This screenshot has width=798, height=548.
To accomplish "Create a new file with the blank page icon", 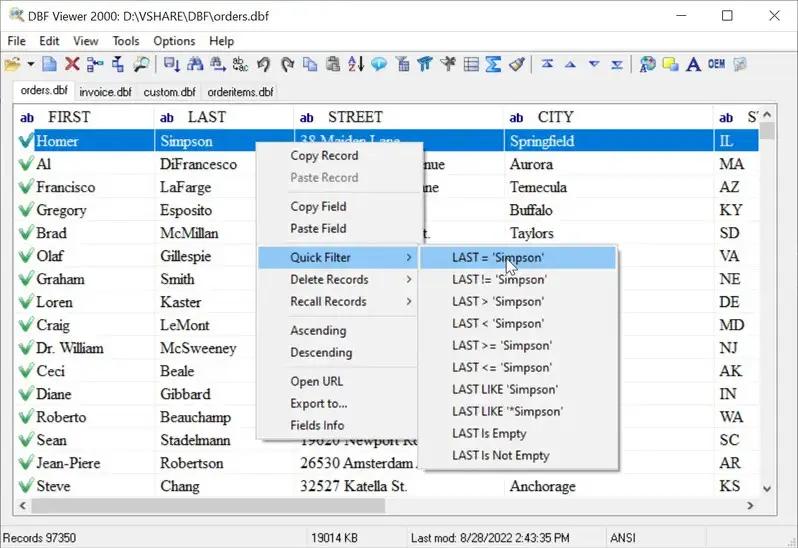I will click(49, 64).
